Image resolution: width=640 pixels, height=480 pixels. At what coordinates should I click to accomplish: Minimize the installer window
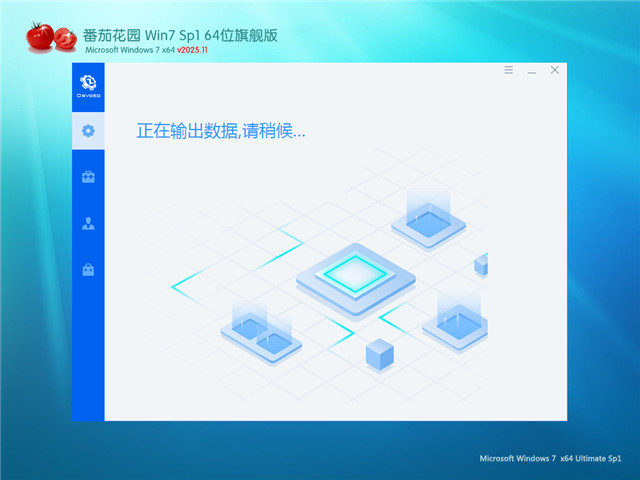(532, 71)
